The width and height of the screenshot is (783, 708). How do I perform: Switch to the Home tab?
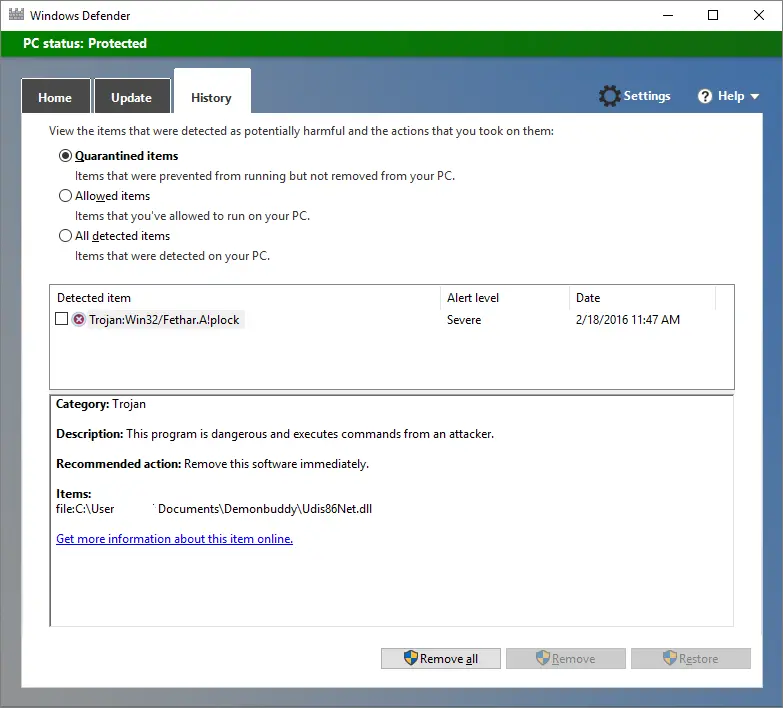coord(55,98)
